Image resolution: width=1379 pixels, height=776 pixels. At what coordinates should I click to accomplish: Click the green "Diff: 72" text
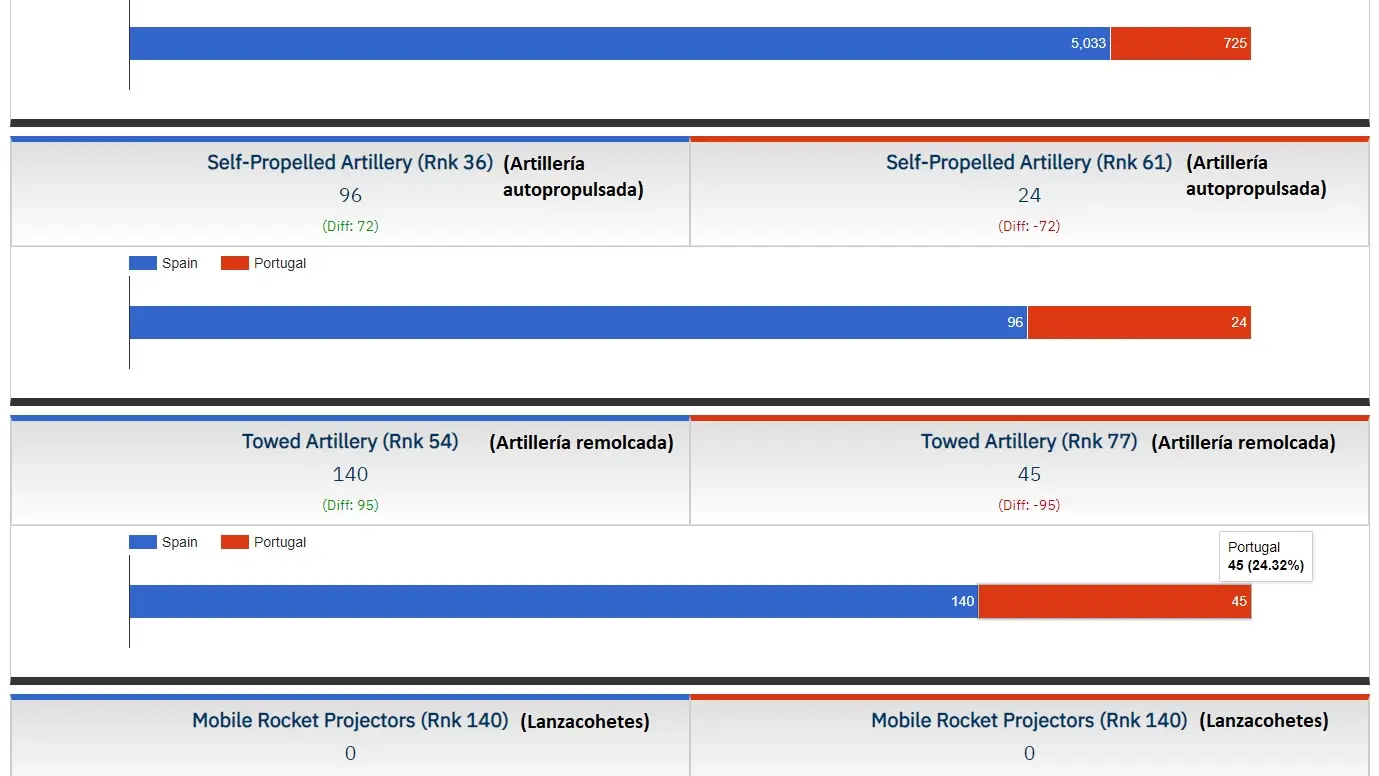click(350, 226)
